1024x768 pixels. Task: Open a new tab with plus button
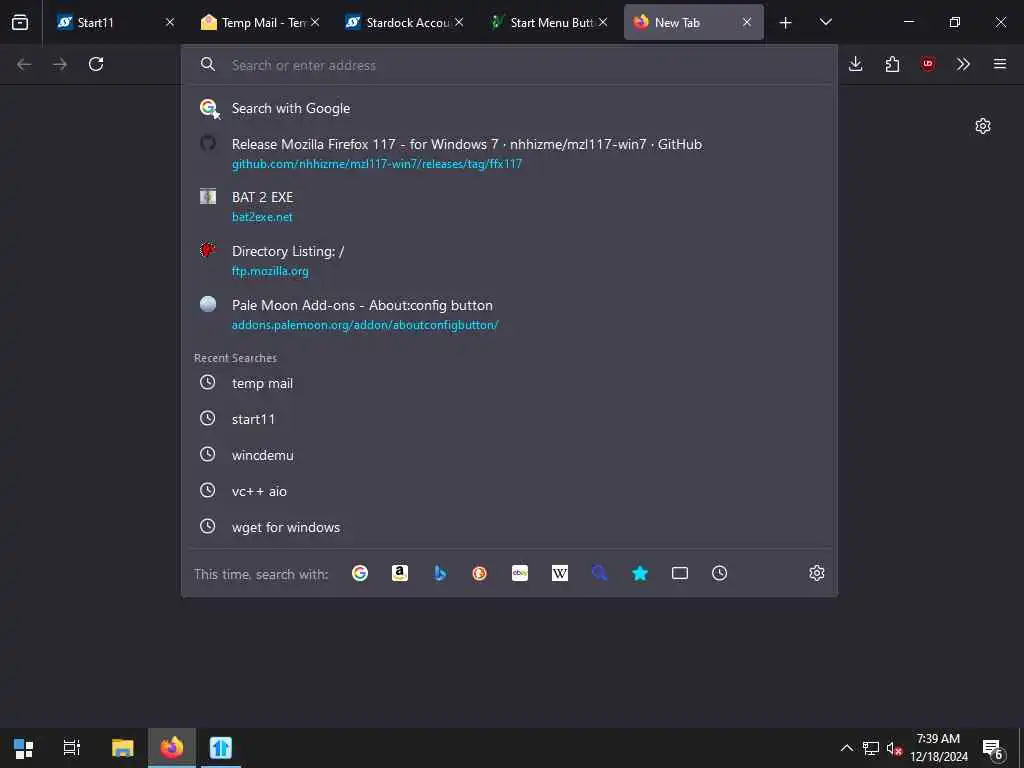pos(786,23)
